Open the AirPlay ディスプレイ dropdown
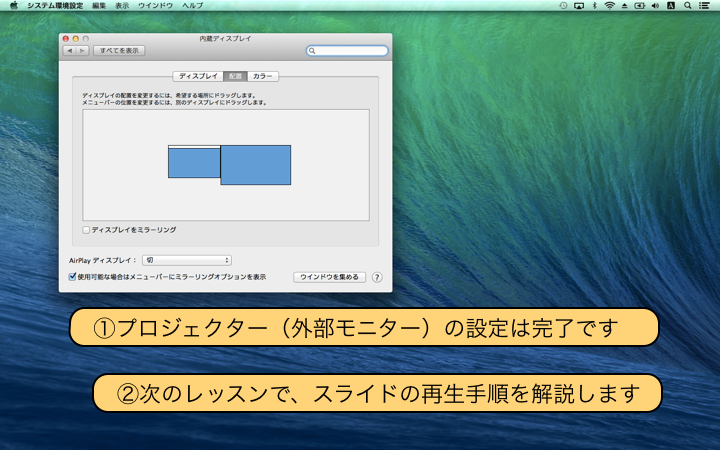Screen dimensions: 720x450 (x=187, y=260)
